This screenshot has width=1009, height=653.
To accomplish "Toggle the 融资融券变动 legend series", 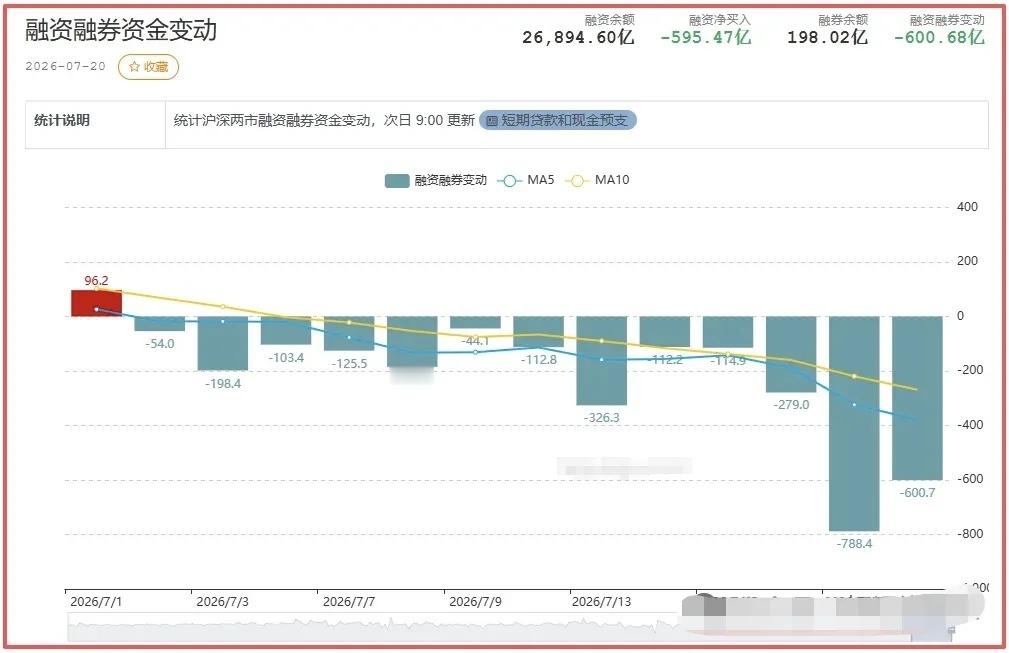I will (436, 181).
